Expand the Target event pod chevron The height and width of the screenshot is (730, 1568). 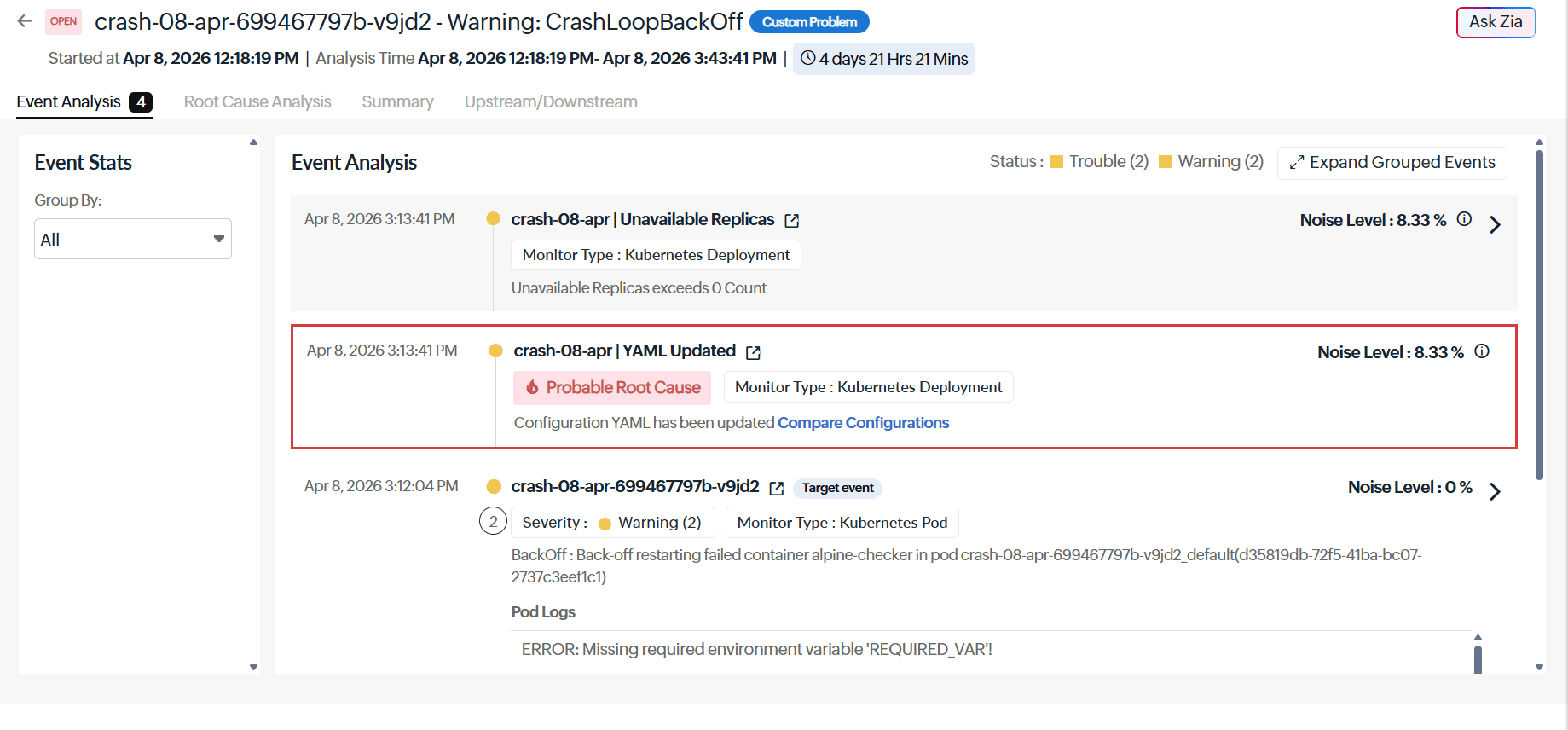(x=1495, y=491)
